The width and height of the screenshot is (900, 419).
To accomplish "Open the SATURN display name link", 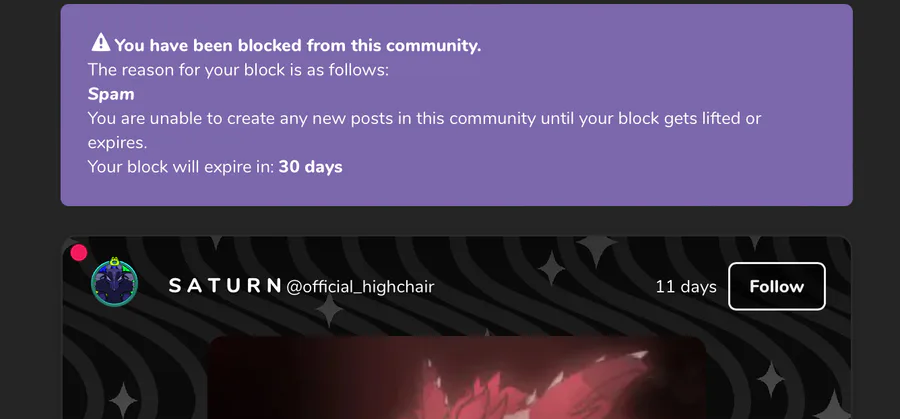I will click(224, 286).
